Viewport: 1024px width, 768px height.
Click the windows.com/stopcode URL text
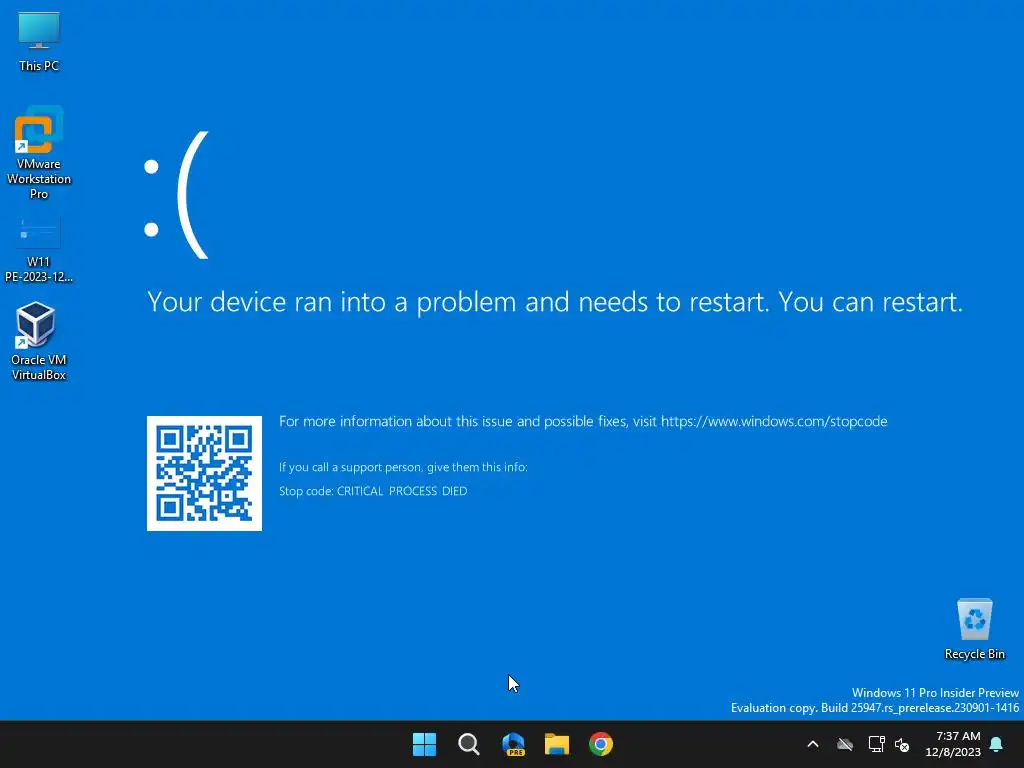774,421
